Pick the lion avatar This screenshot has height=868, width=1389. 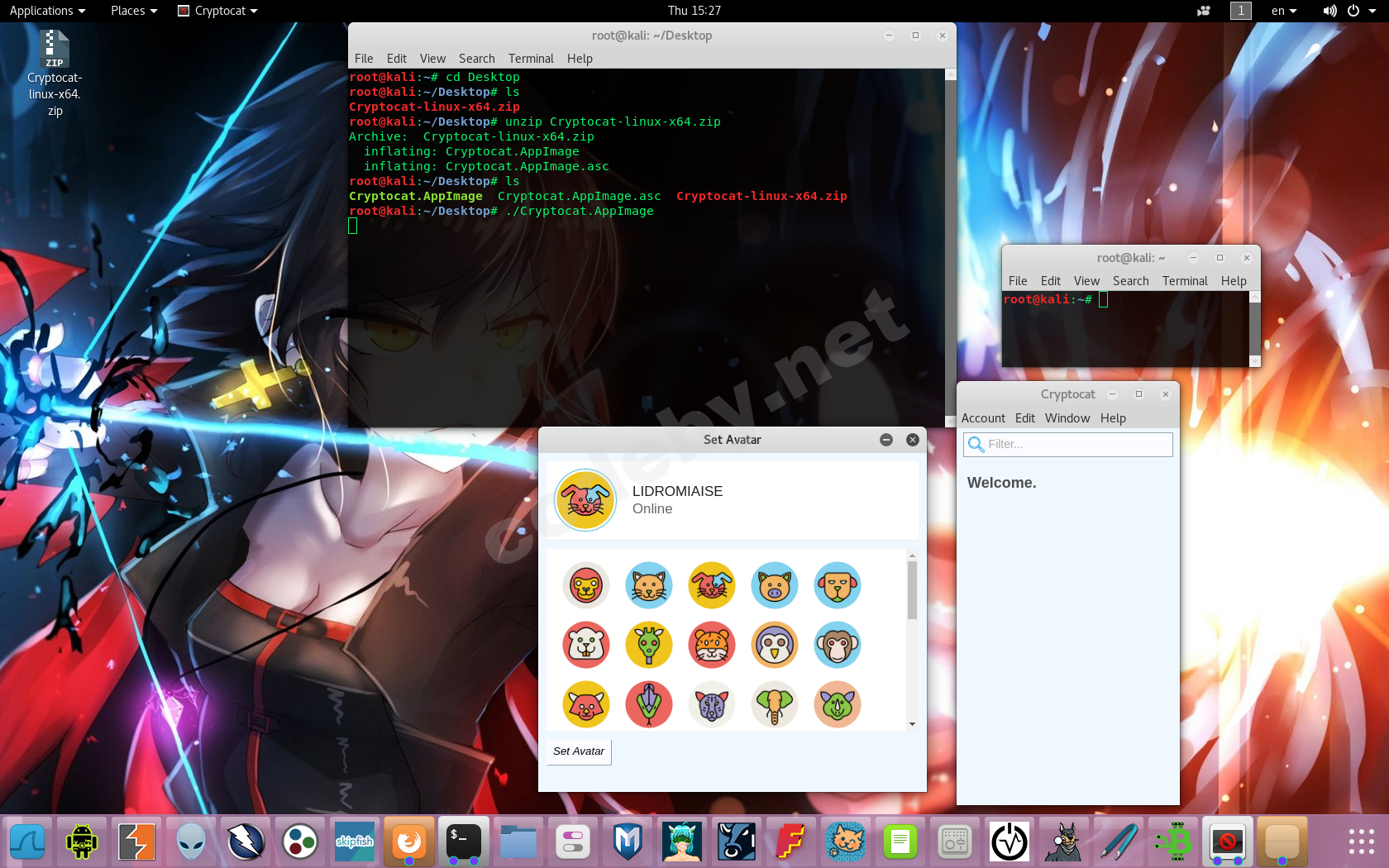[586, 585]
